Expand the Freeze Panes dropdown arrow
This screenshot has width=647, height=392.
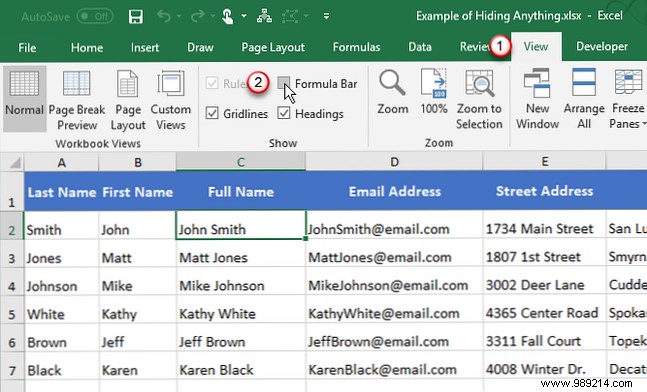coord(644,124)
